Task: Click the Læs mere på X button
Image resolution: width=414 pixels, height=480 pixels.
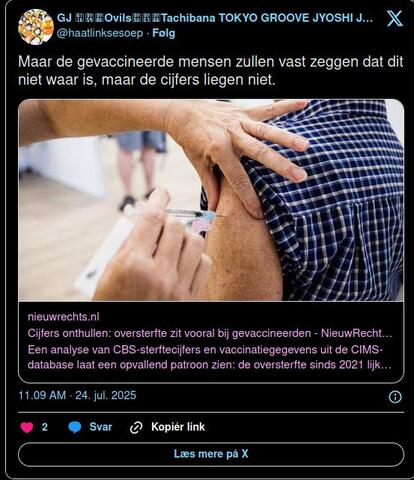Action: [211, 454]
